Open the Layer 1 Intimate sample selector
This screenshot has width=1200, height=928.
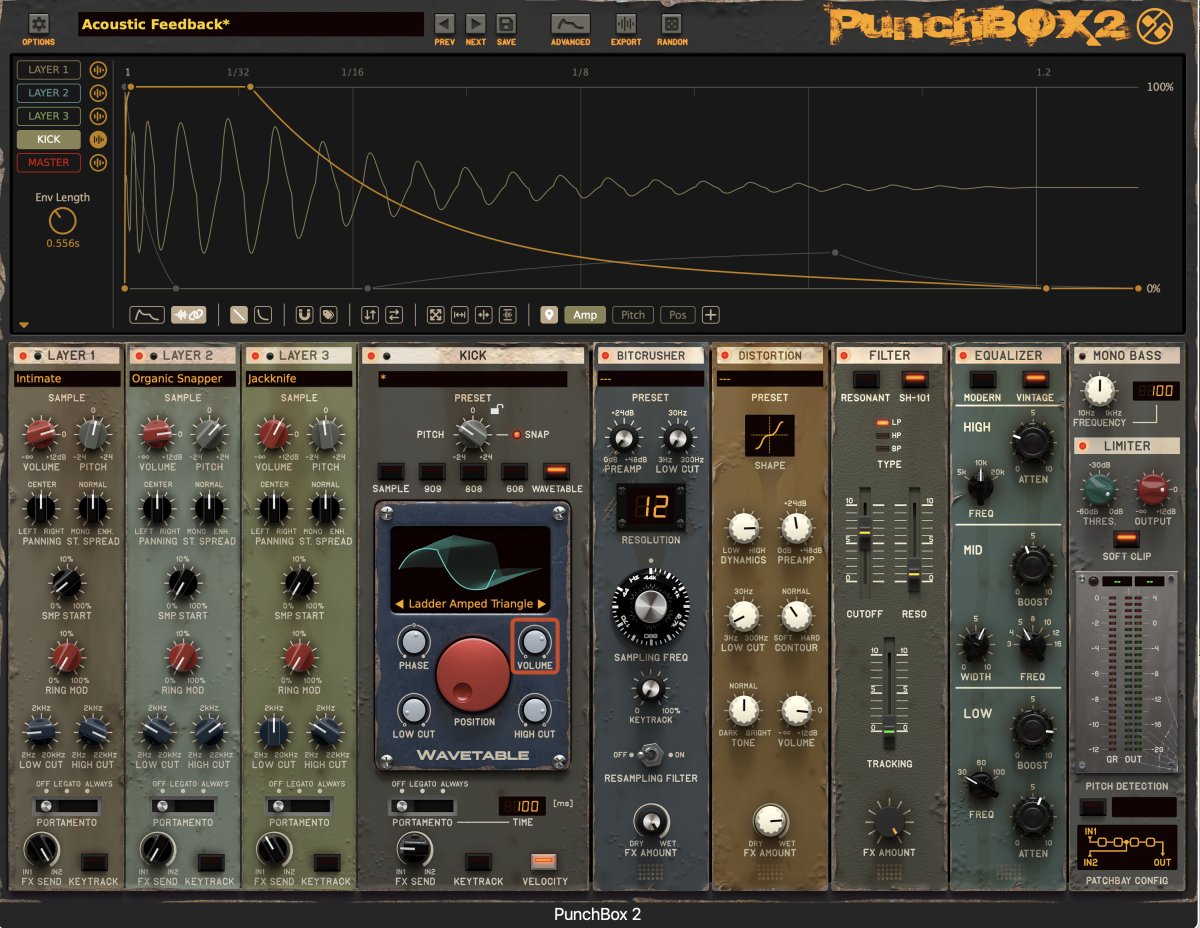click(x=67, y=379)
